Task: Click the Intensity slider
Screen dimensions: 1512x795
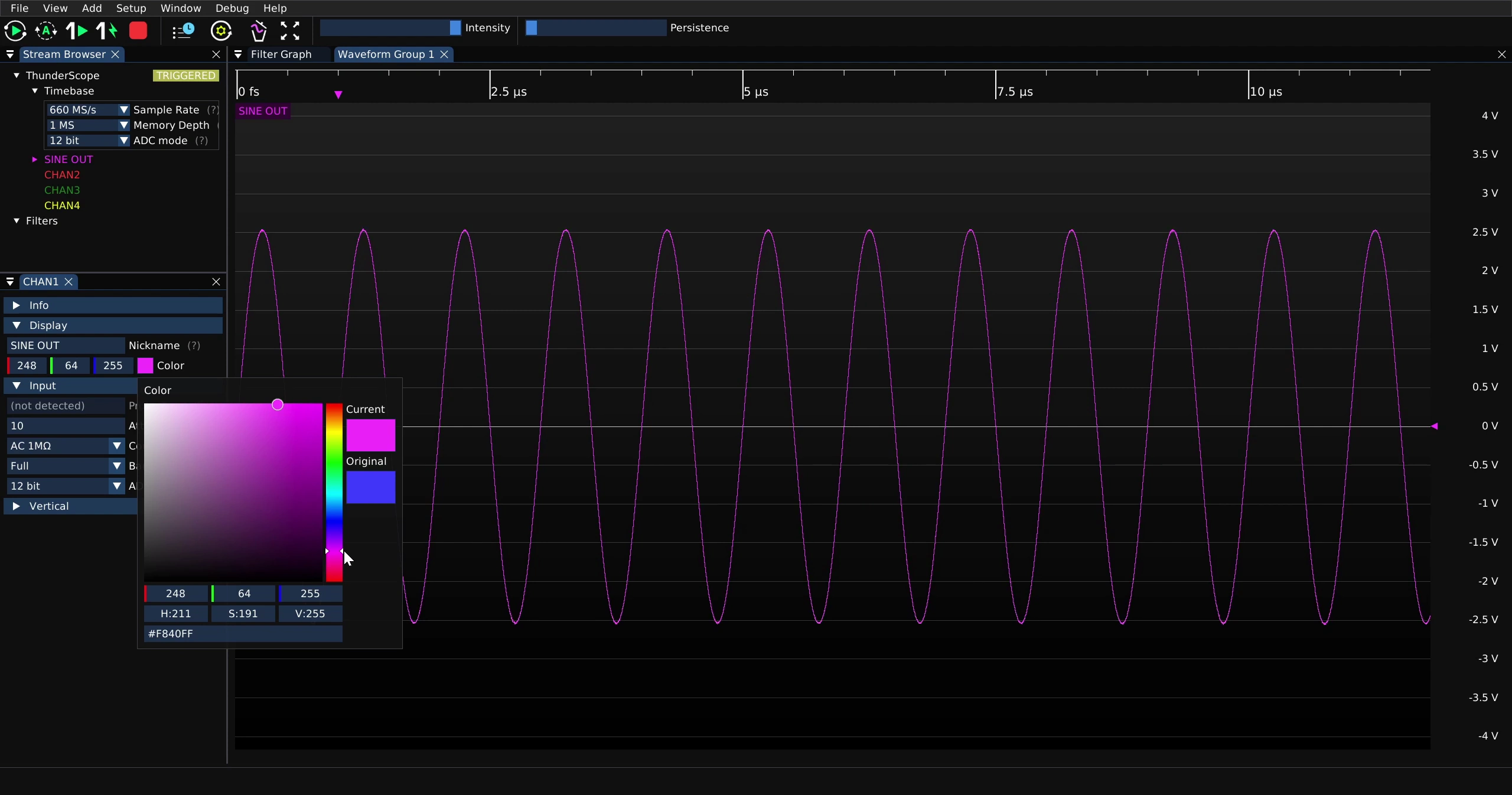Action: coord(390,28)
